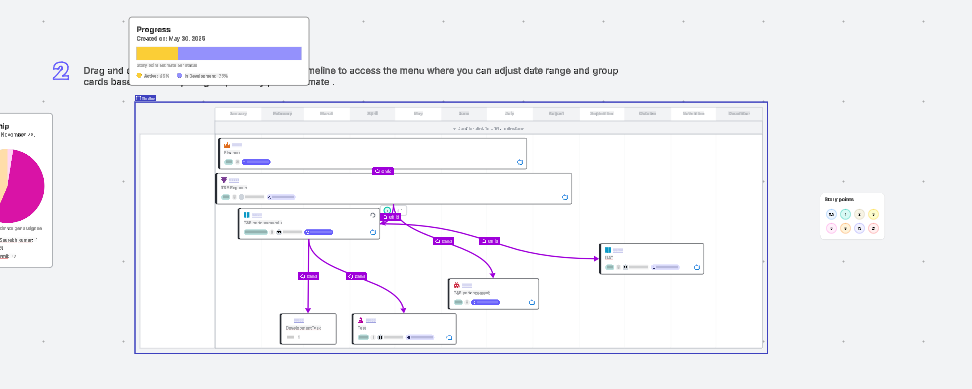This screenshot has width=972, height=389.
Task: Open the issue key link on the Test card
Action: coord(371,320)
